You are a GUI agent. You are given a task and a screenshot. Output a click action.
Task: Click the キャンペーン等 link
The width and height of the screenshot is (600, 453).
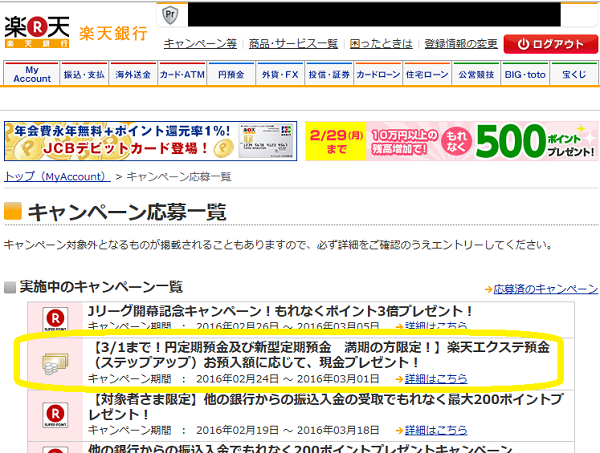pos(201,44)
